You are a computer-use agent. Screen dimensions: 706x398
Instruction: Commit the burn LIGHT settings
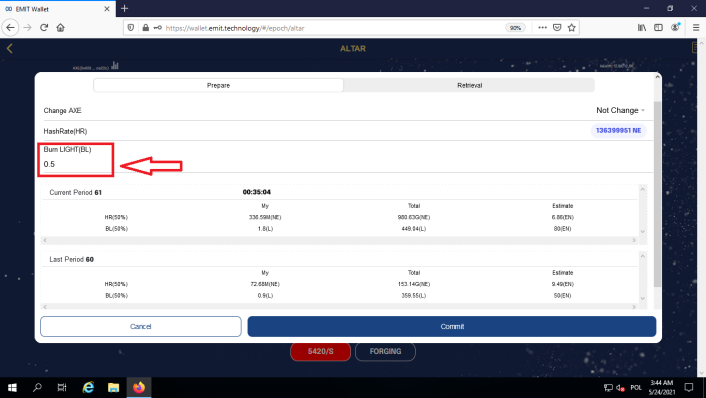pyautogui.click(x=452, y=326)
